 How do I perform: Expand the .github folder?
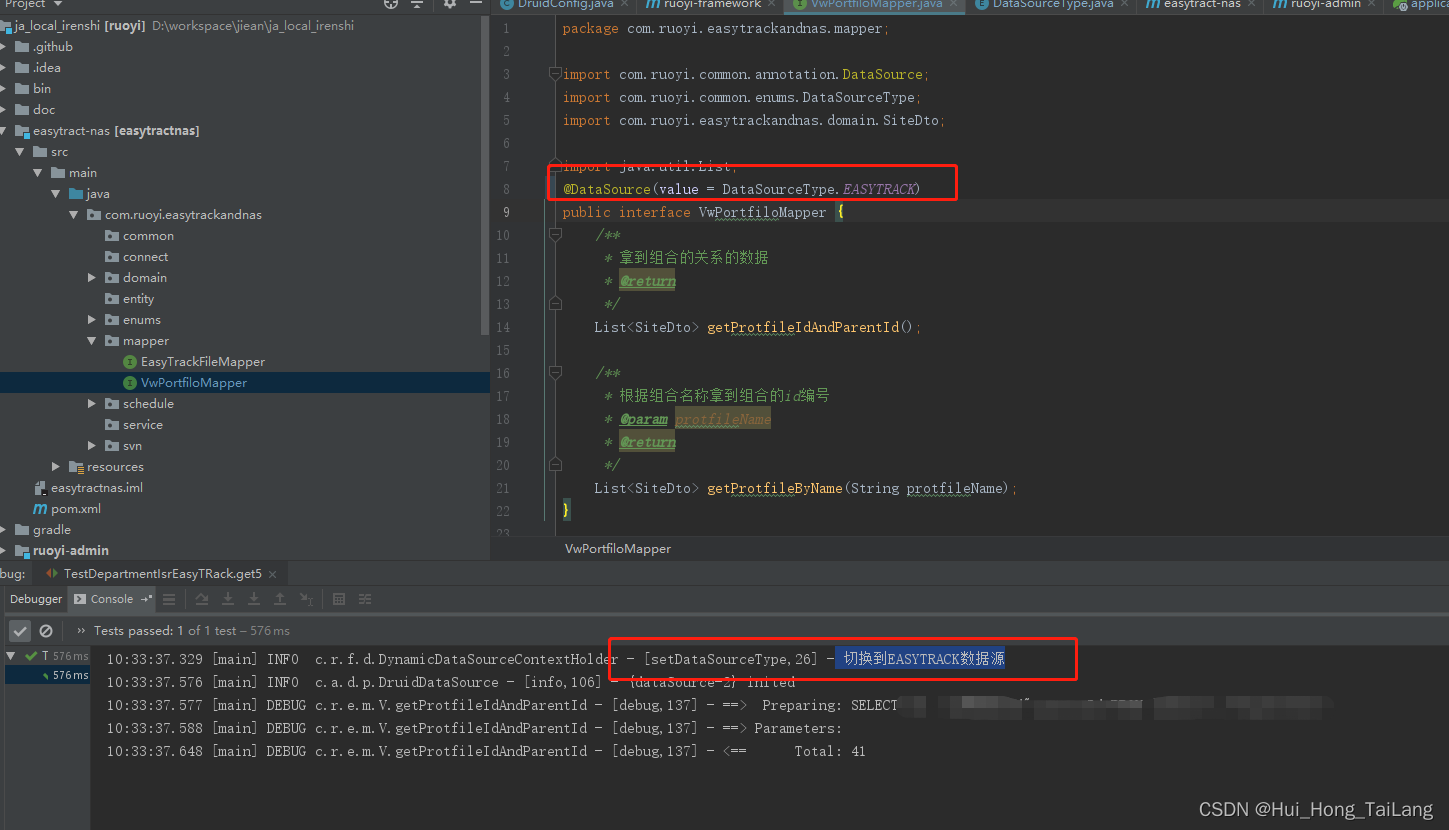pos(3,47)
